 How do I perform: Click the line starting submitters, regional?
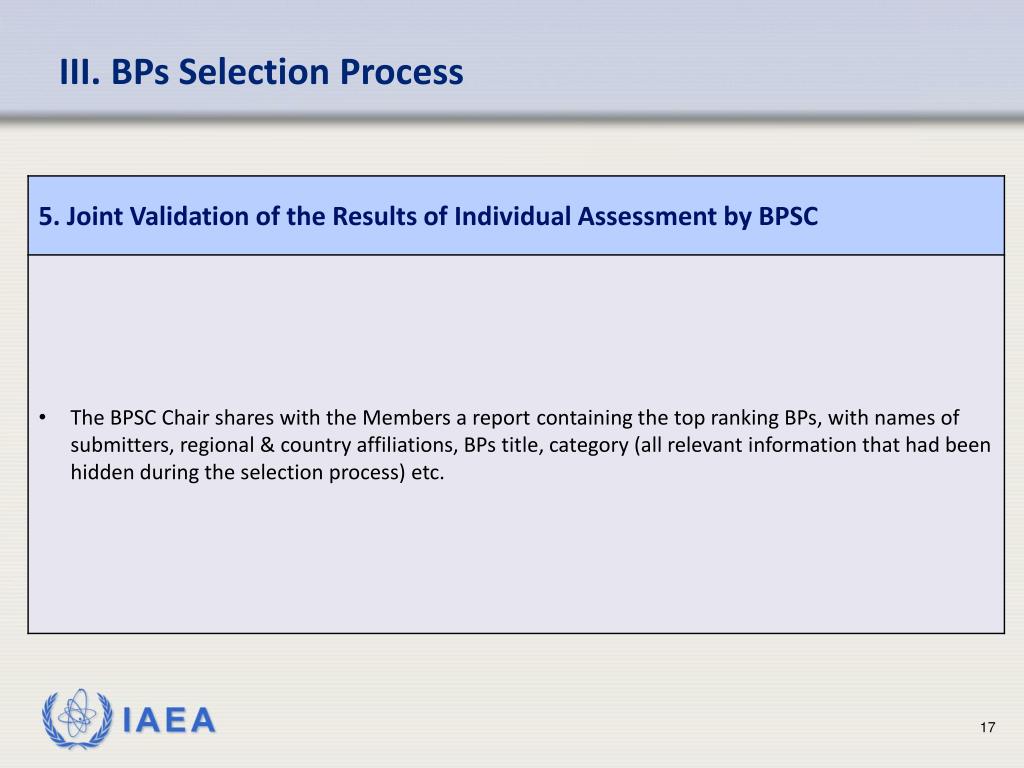pyautogui.click(x=530, y=445)
